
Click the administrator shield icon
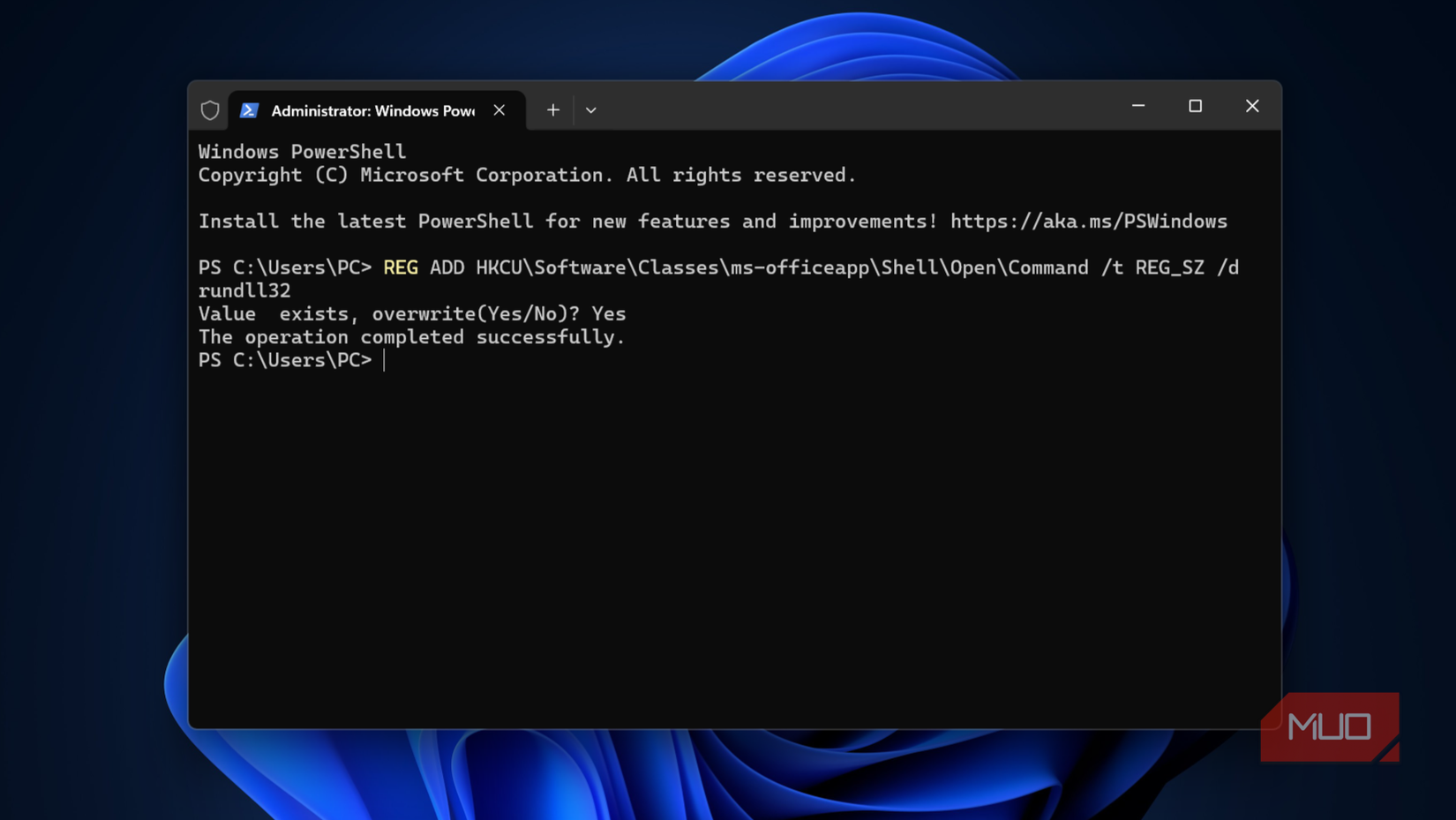(209, 110)
